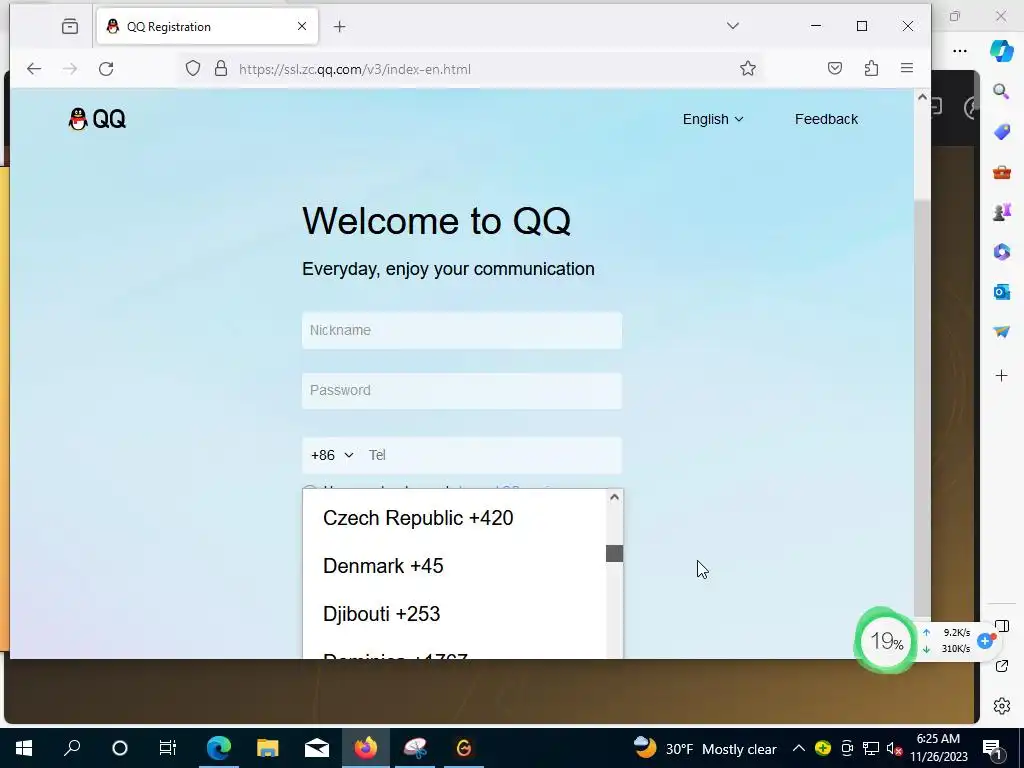Open the Windows Start menu
Image resolution: width=1024 pixels, height=768 pixels.
pyautogui.click(x=24, y=748)
